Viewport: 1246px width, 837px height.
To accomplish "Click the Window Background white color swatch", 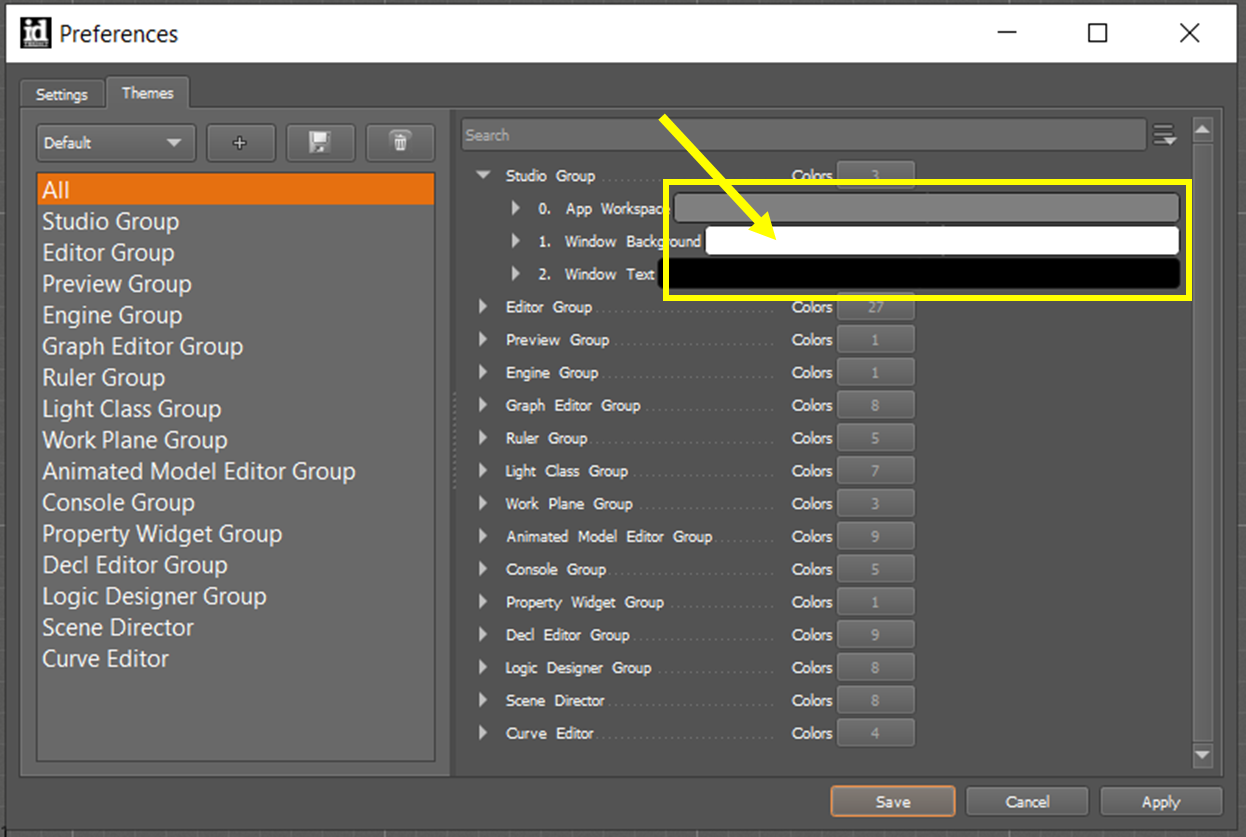I will 942,241.
